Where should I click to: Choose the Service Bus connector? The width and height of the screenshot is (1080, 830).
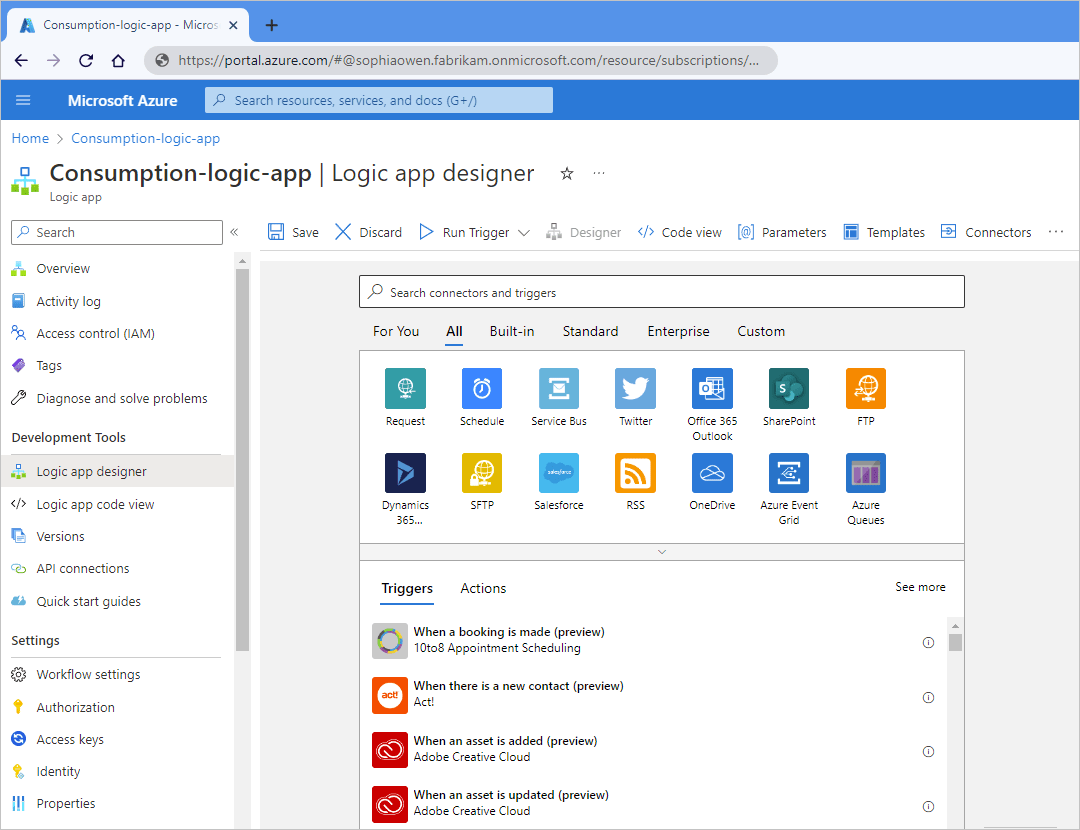point(558,388)
